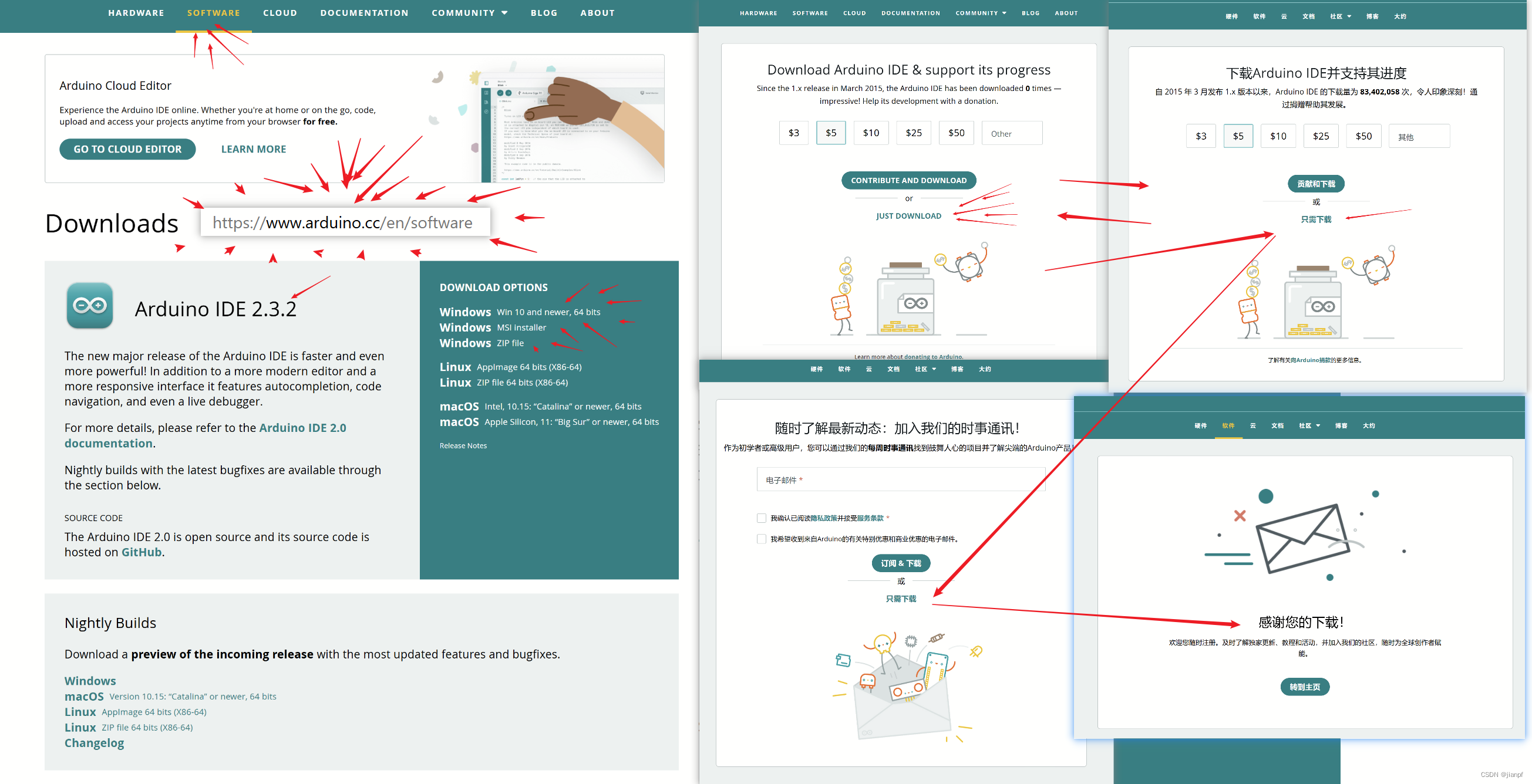Click 只需下载 on the newsletter signup page
Screen dimensions: 1532x784
point(901,599)
